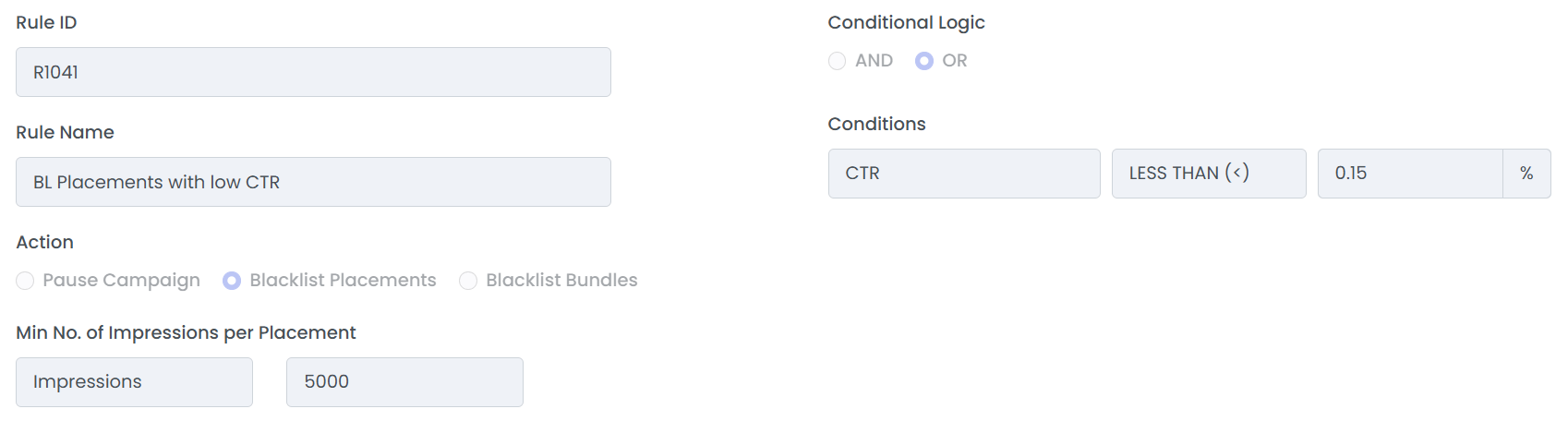Click 'Min No. of Impressions per Placement' label
The width and height of the screenshot is (1568, 421).
pos(186,332)
